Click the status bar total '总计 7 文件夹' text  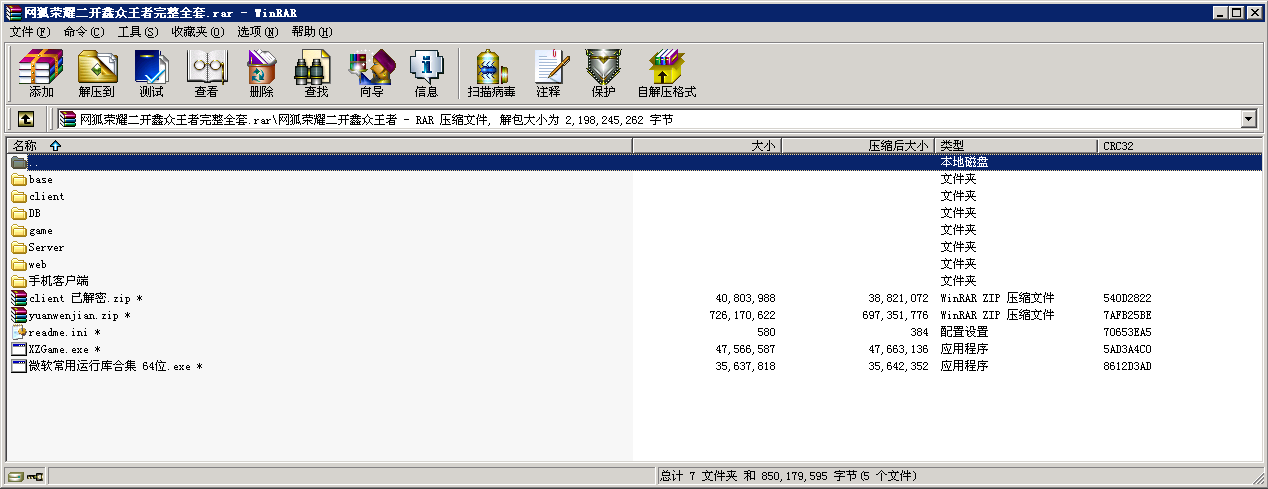pos(700,476)
